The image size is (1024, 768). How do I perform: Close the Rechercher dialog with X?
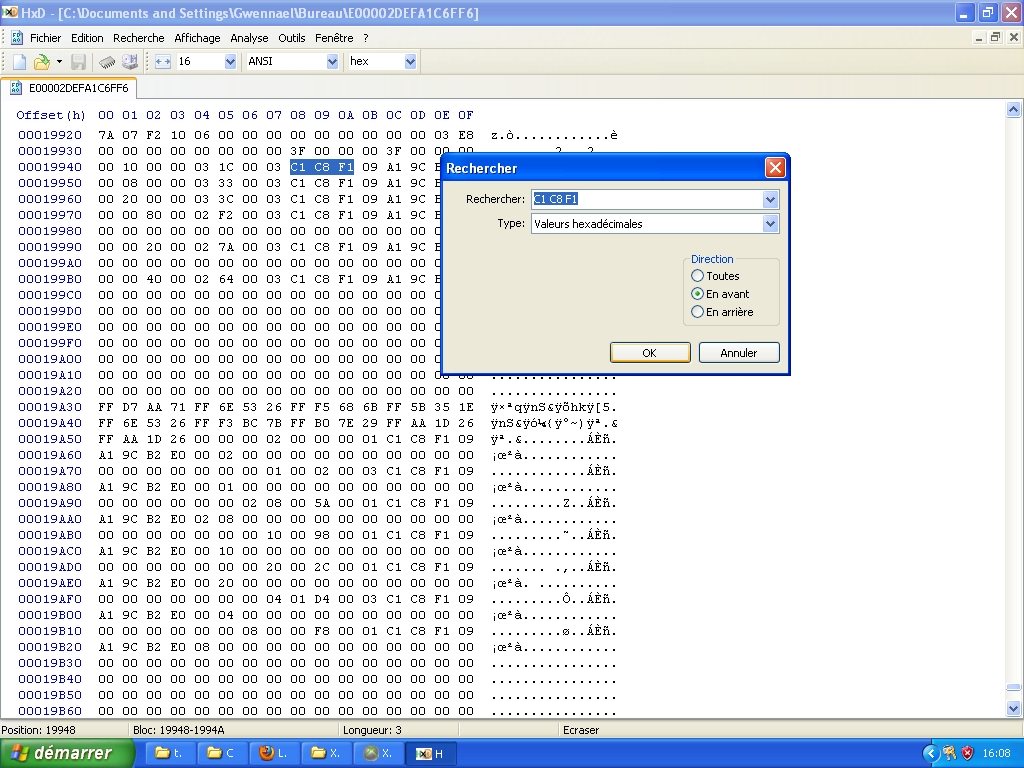point(775,168)
